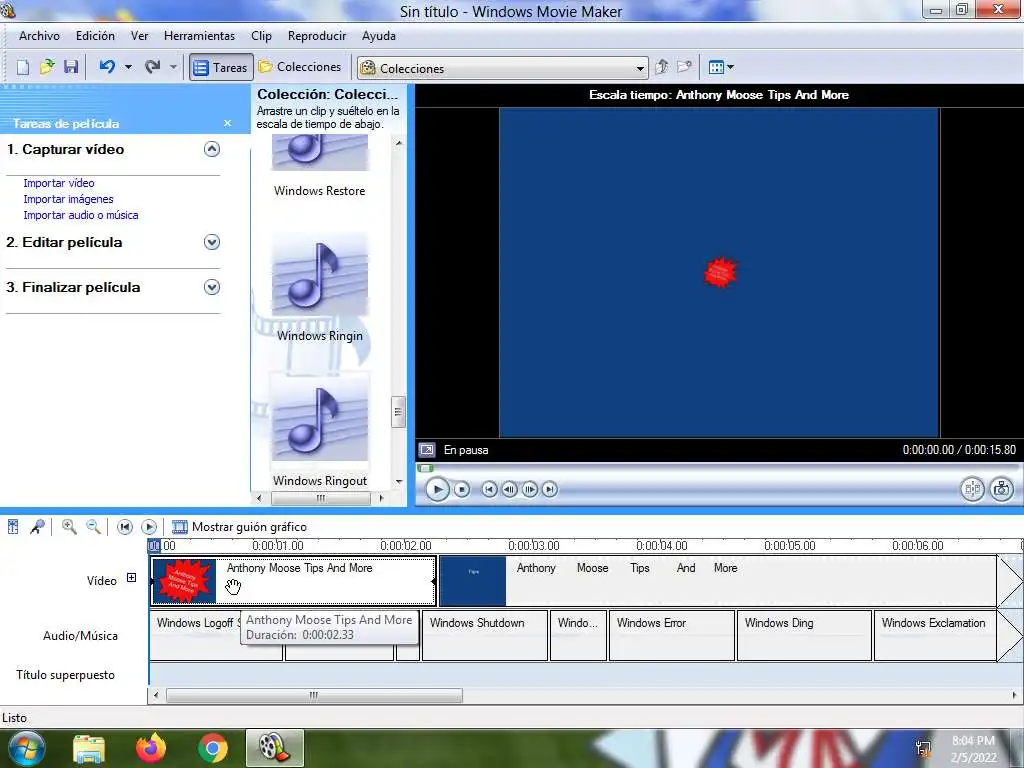Go up one collection level
Image resolution: width=1024 pixels, height=768 pixels.
pos(662,67)
